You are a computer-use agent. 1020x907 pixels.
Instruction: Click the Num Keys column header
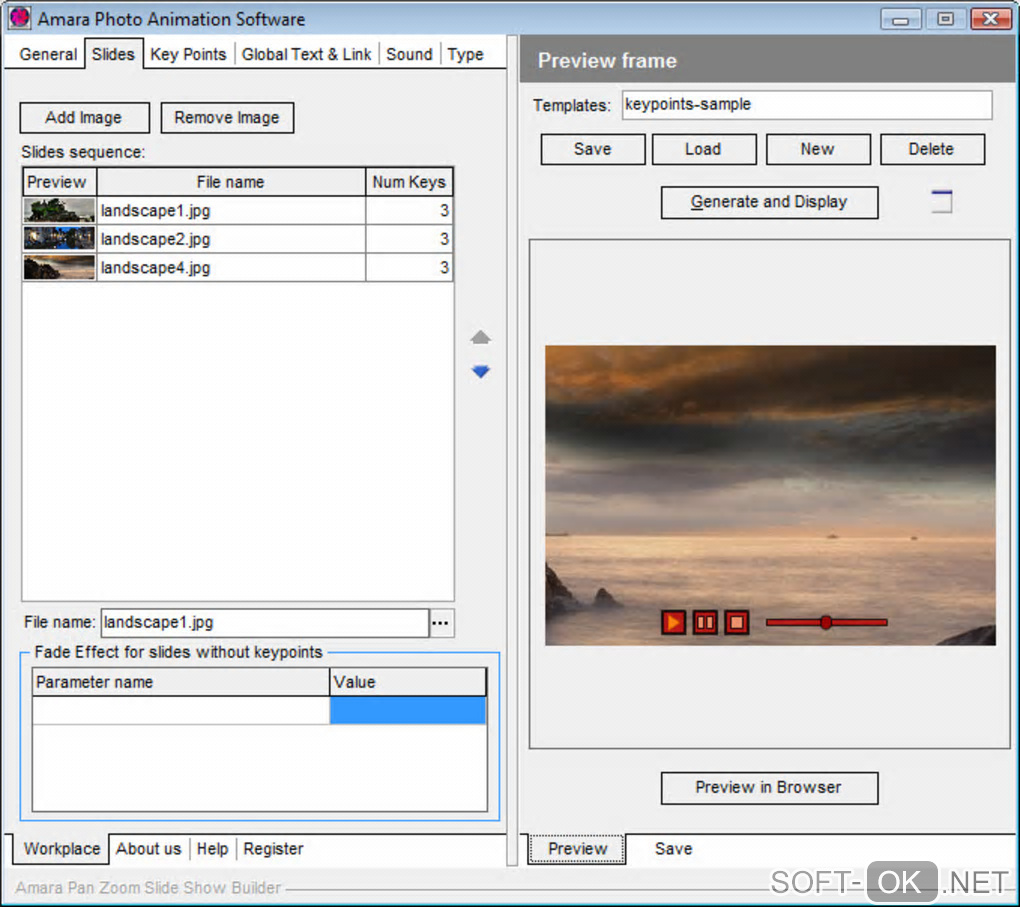[x=409, y=182]
